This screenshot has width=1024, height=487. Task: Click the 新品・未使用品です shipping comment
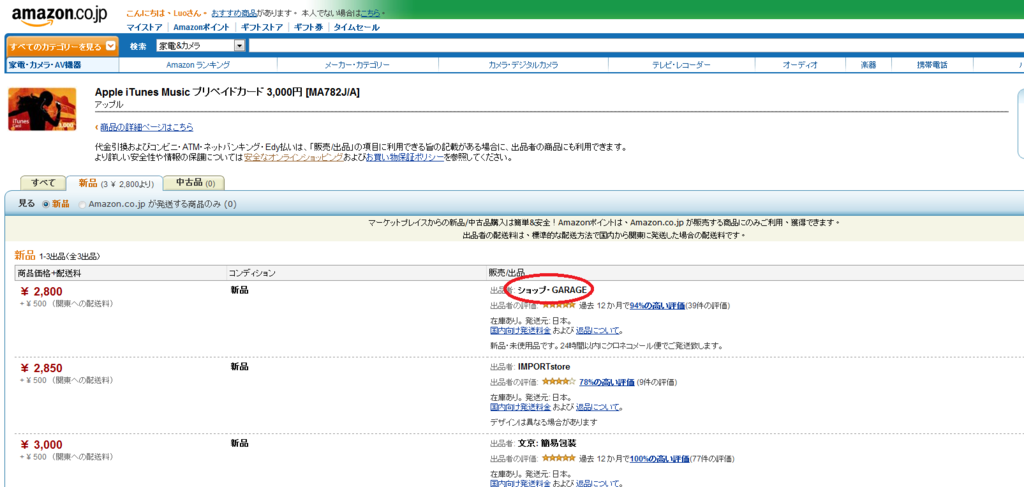[x=607, y=345]
